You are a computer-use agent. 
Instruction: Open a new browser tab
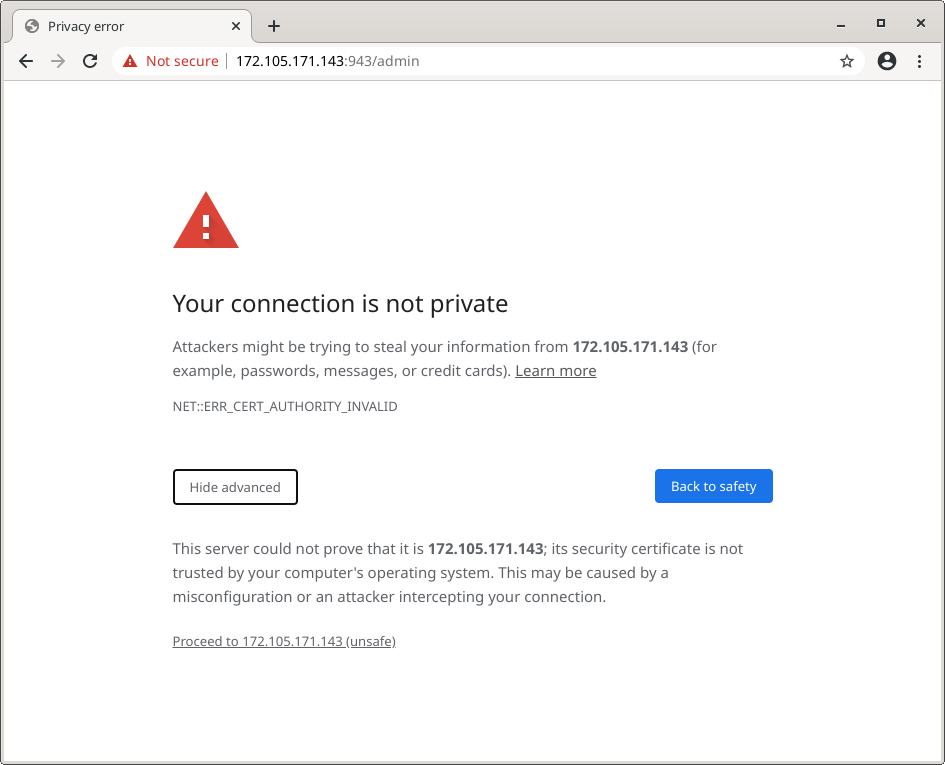274,26
